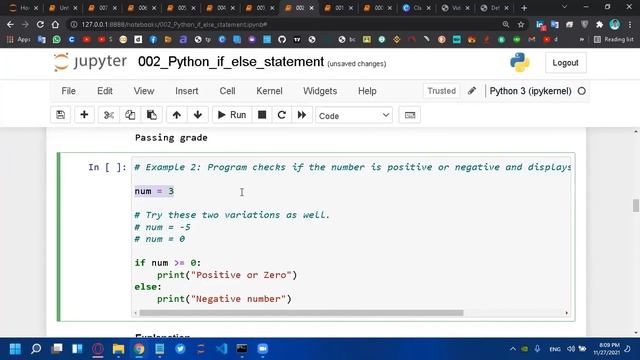Open Visual Studio Code from taskbar

pyautogui.click(x=221, y=349)
